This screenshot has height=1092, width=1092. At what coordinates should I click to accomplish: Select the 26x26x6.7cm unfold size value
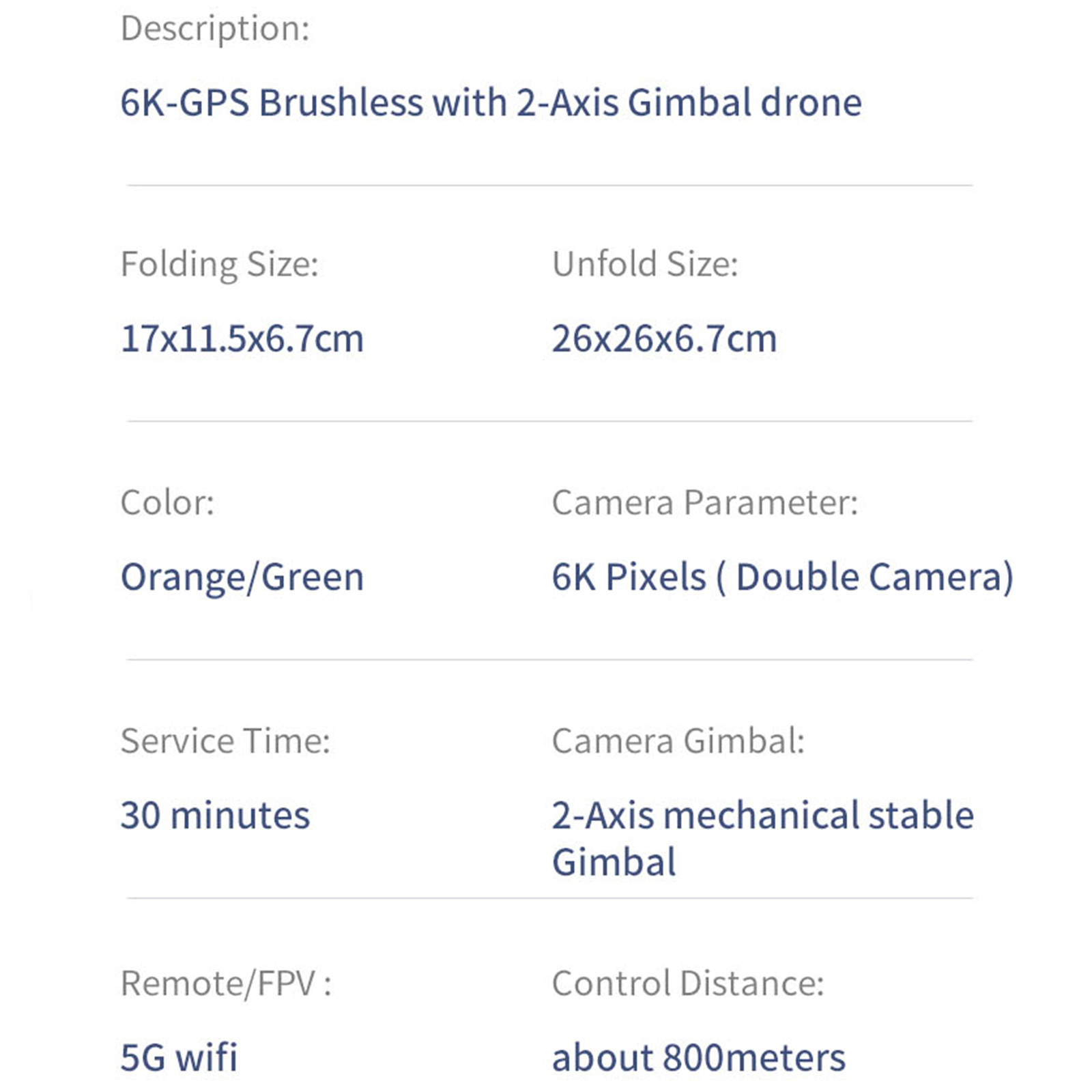664,339
